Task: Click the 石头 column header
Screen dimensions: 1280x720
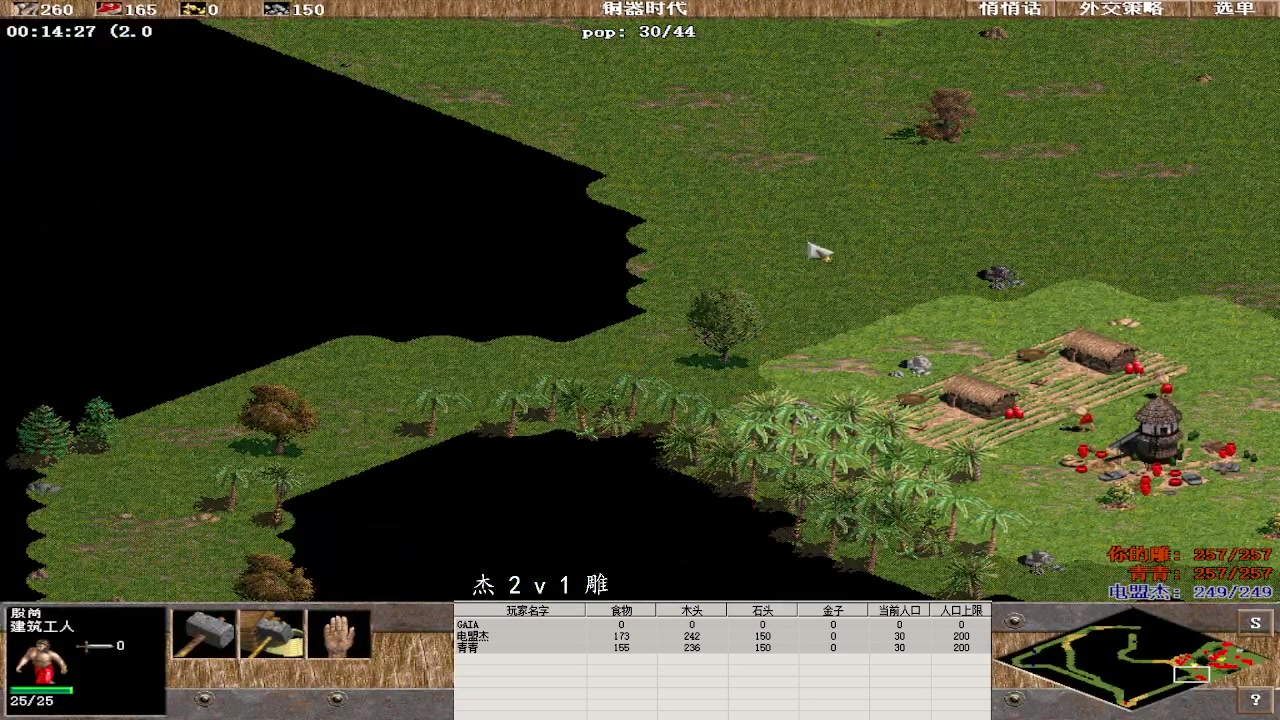Action: [x=762, y=610]
